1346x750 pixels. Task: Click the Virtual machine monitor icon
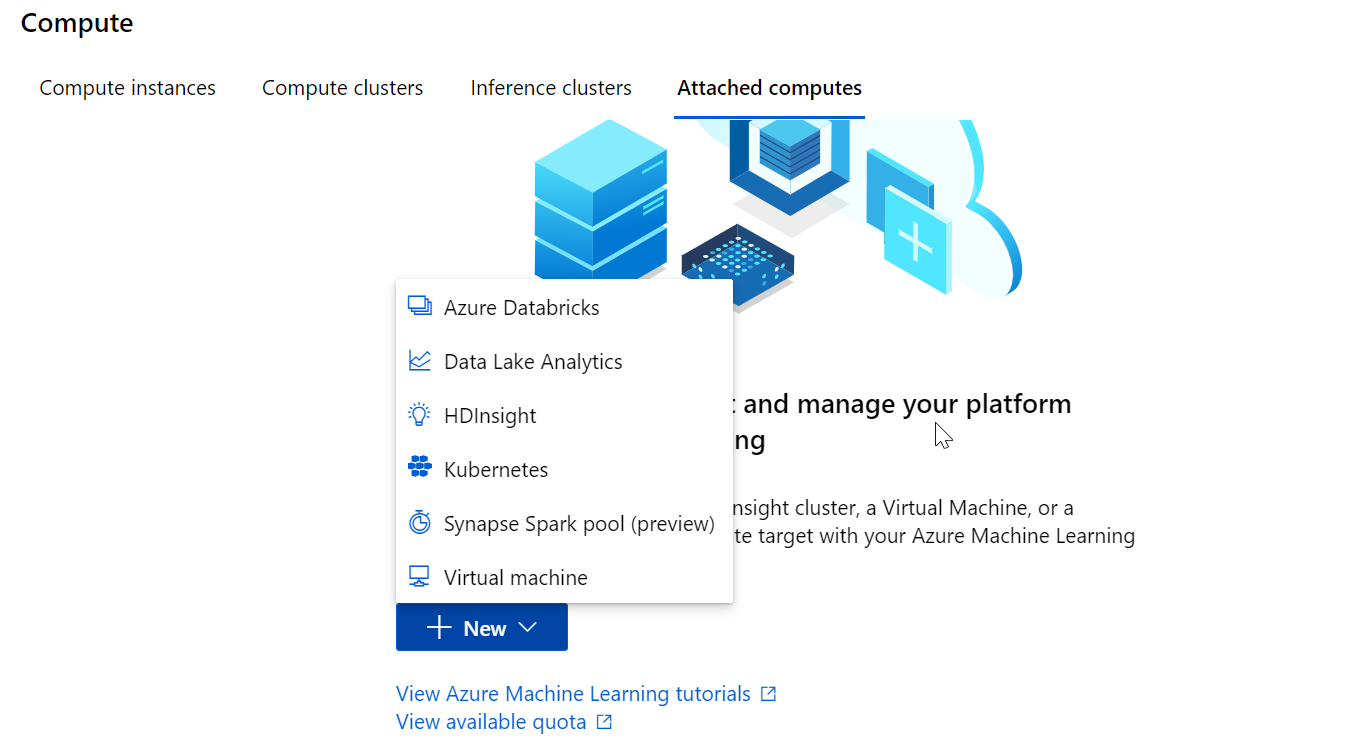pyautogui.click(x=420, y=577)
